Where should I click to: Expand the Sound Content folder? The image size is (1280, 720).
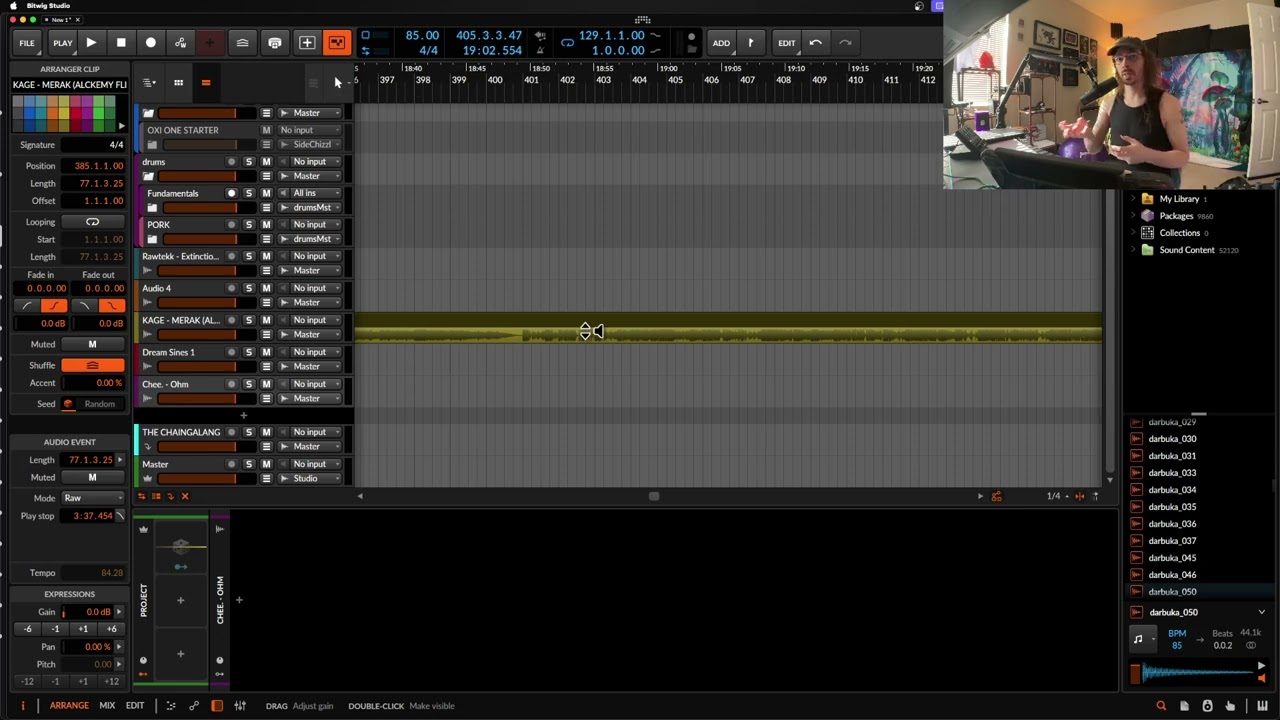[x=1133, y=250]
